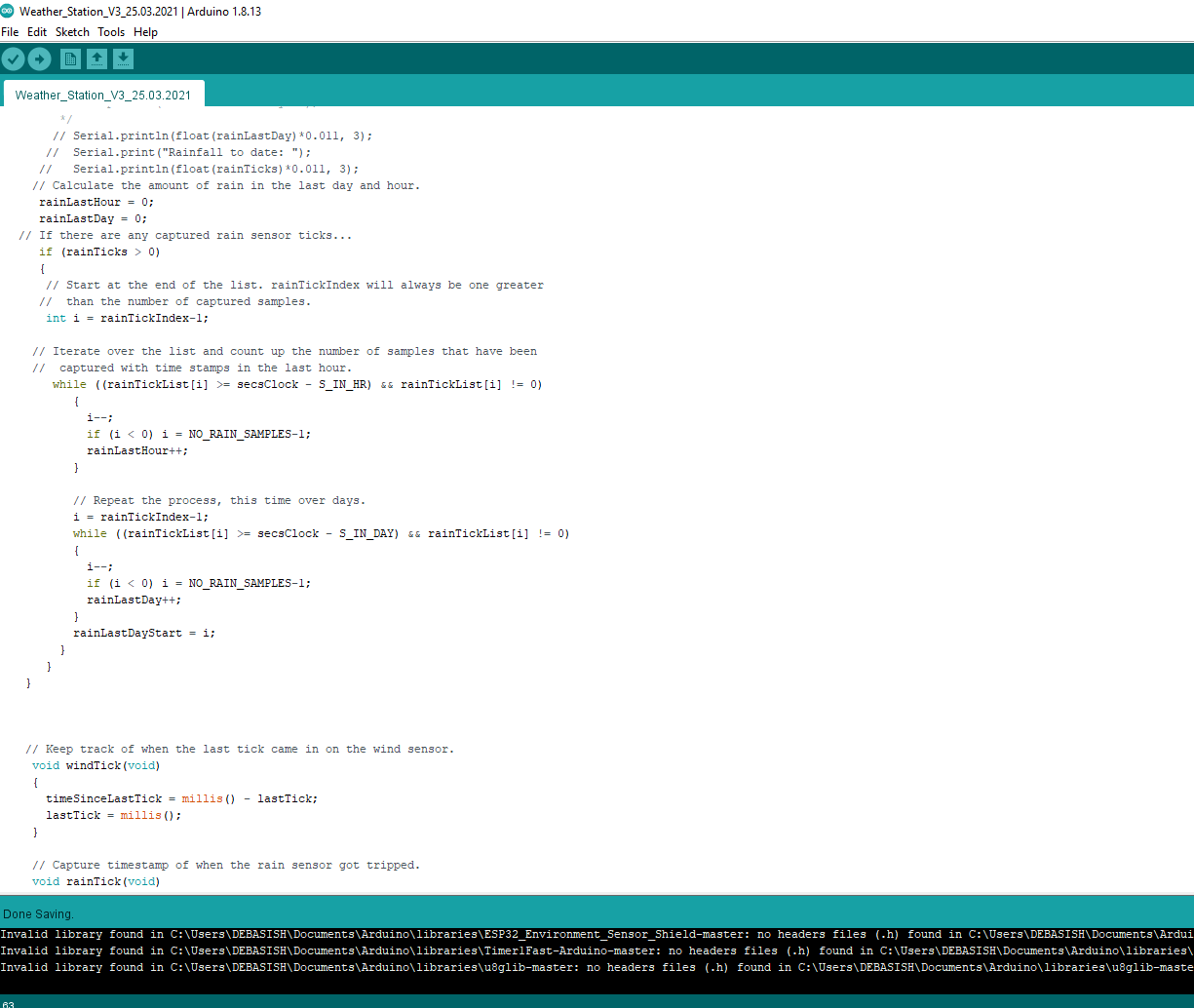Click the "int i = rainTickIndex-1;" line
Screen dimensions: 1194x1008
(127, 318)
